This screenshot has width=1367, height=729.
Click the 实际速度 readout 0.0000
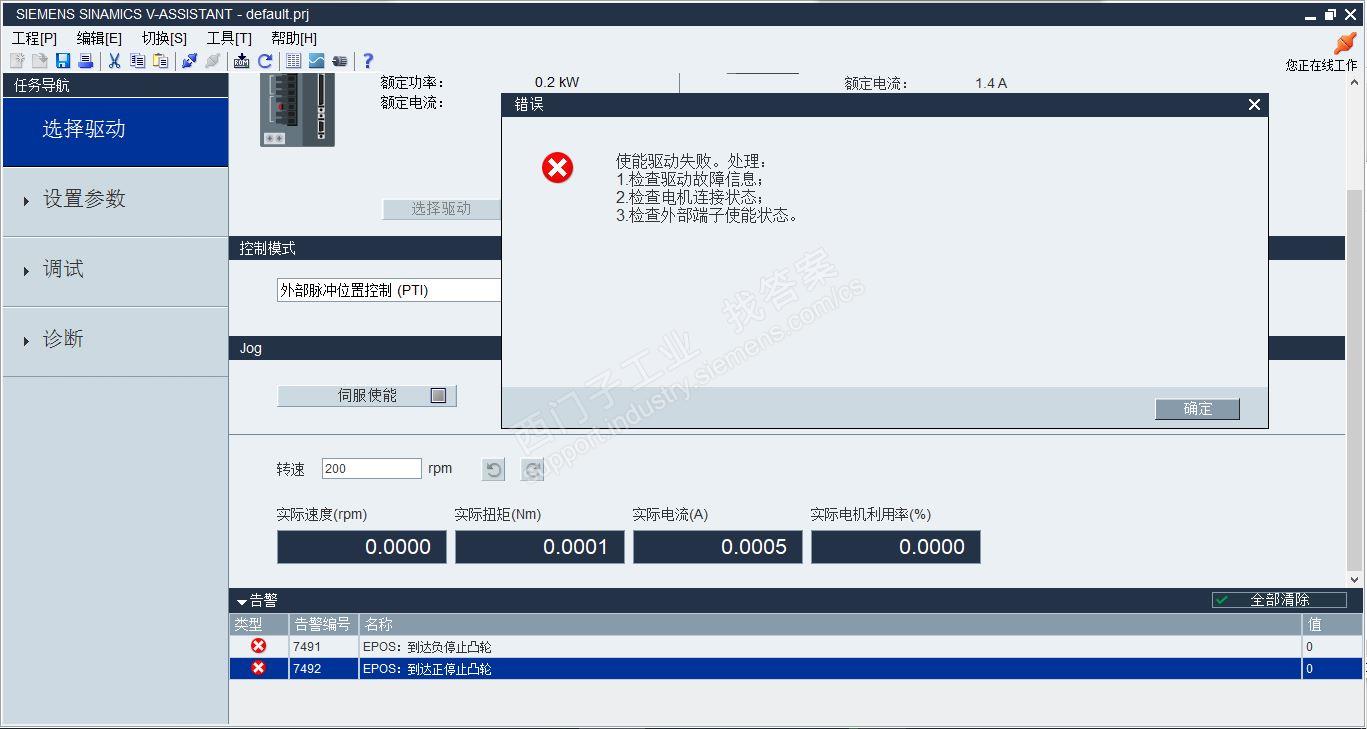tap(362, 547)
